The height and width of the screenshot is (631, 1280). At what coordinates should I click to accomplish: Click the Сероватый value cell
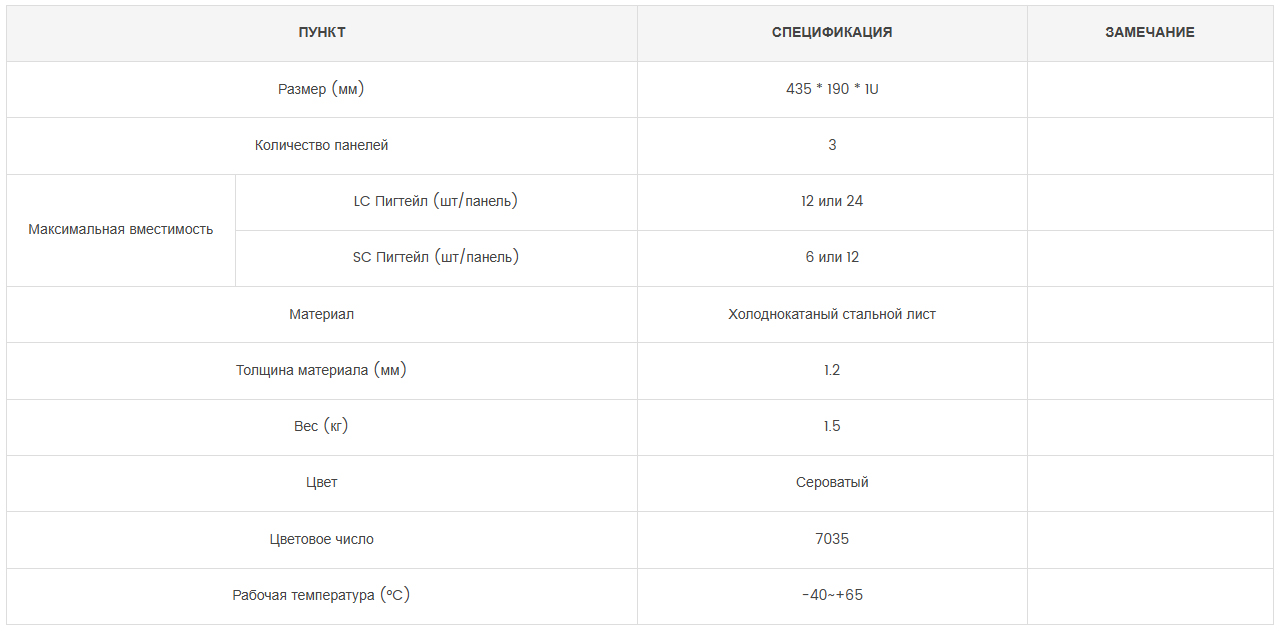pyautogui.click(x=832, y=482)
